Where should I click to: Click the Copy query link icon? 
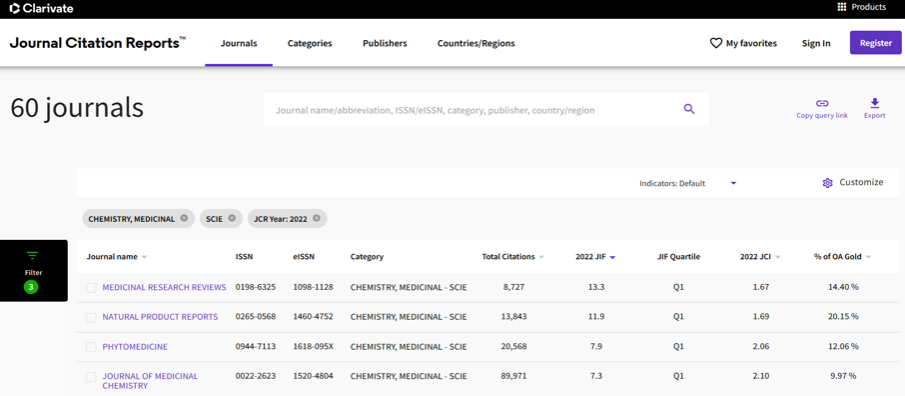point(822,103)
